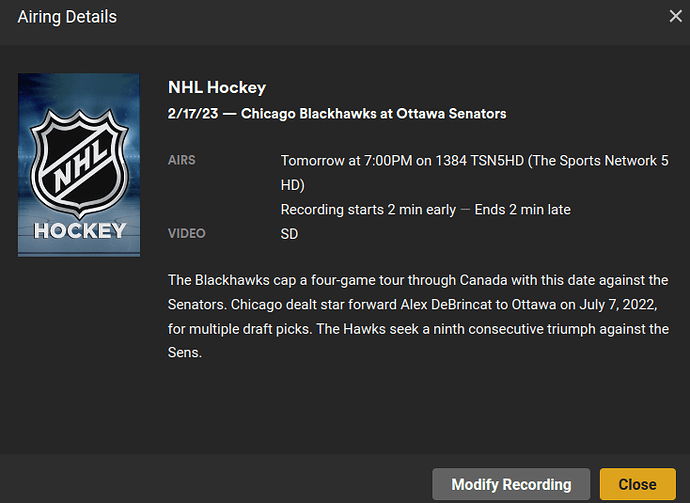Click the word Sens. ending the description
This screenshot has height=503, width=690.
[185, 353]
